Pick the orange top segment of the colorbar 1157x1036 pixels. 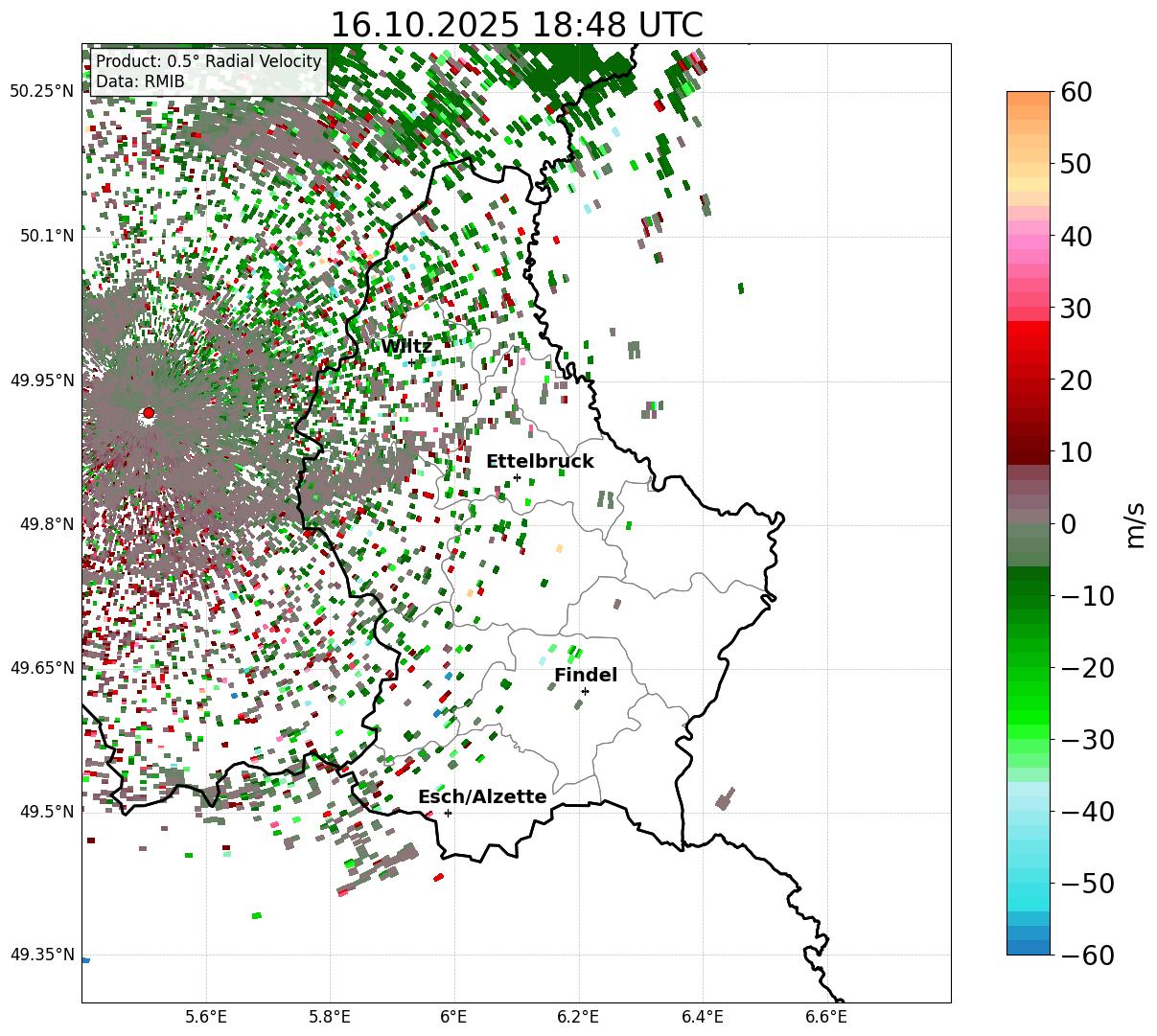[1029, 99]
